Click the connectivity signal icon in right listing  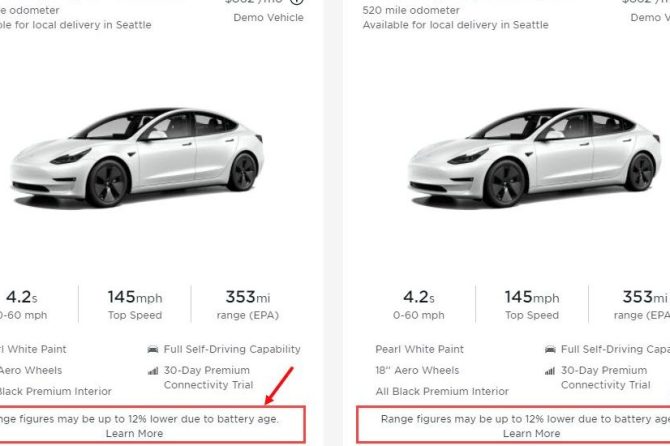tap(550, 371)
